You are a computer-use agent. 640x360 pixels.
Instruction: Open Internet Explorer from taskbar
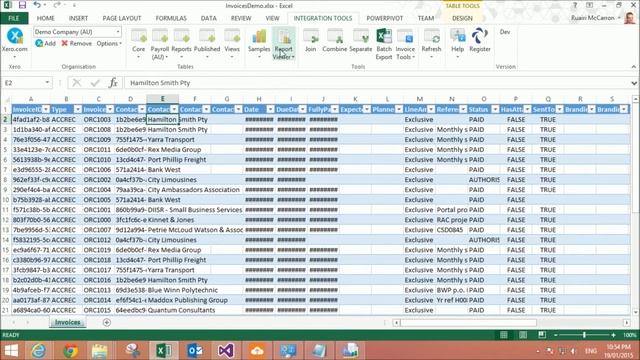click(39, 351)
